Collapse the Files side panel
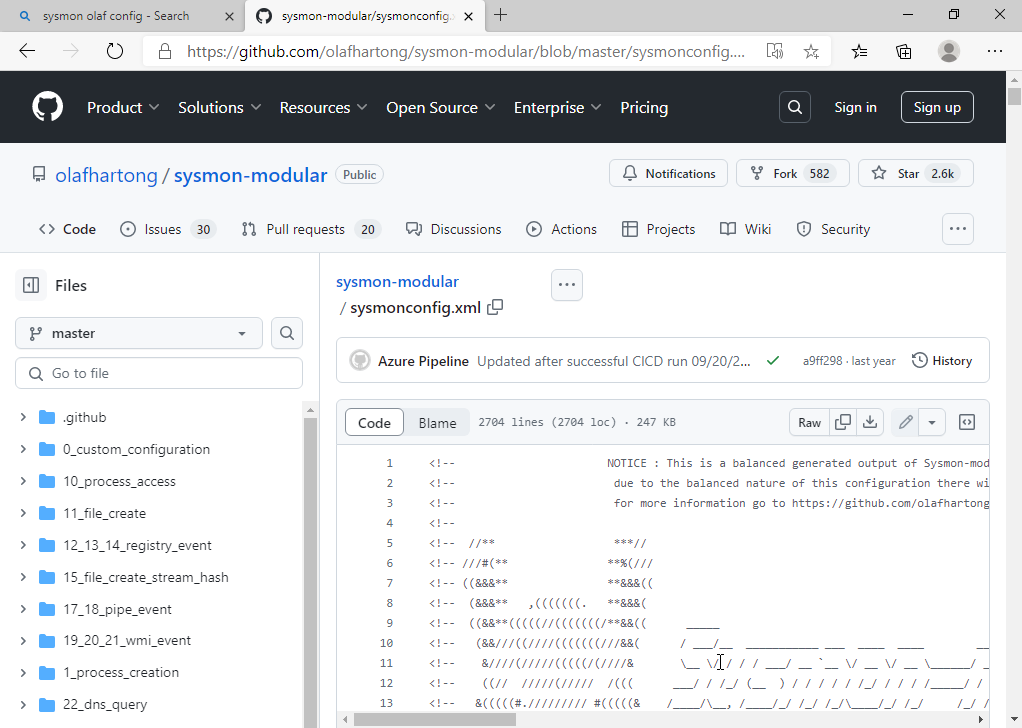The width and height of the screenshot is (1022, 728). [x=31, y=285]
